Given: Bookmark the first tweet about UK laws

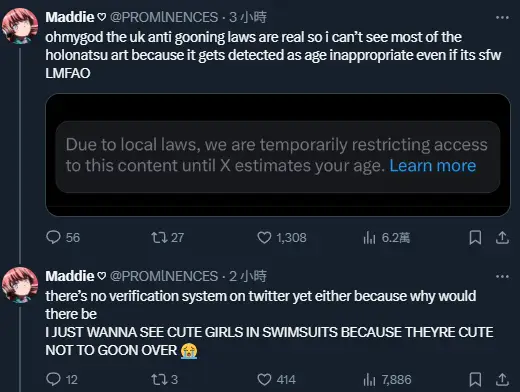Looking at the screenshot, I should coord(475,238).
